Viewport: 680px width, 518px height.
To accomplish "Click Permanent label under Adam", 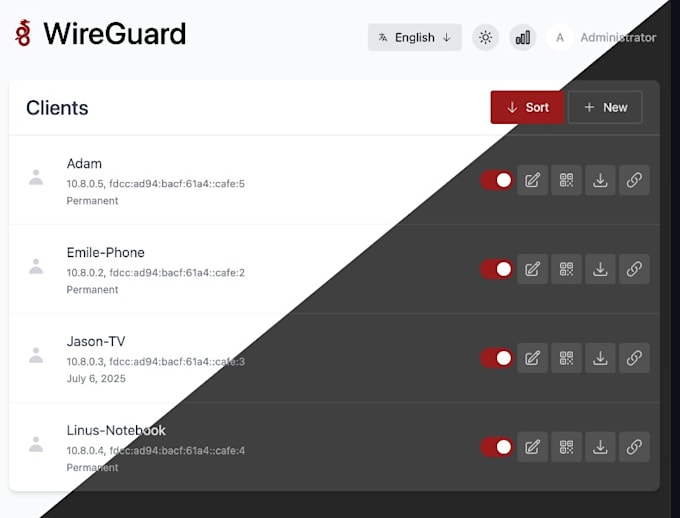I will 92,201.
